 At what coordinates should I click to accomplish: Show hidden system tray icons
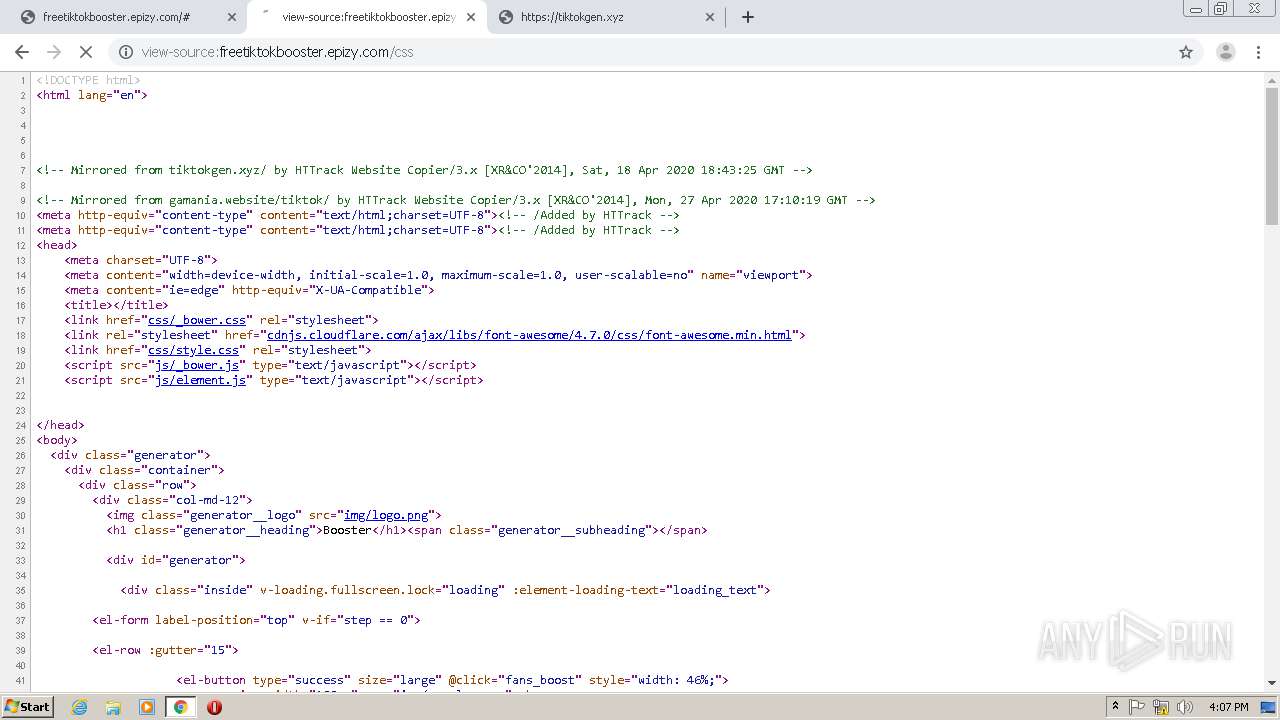1115,707
